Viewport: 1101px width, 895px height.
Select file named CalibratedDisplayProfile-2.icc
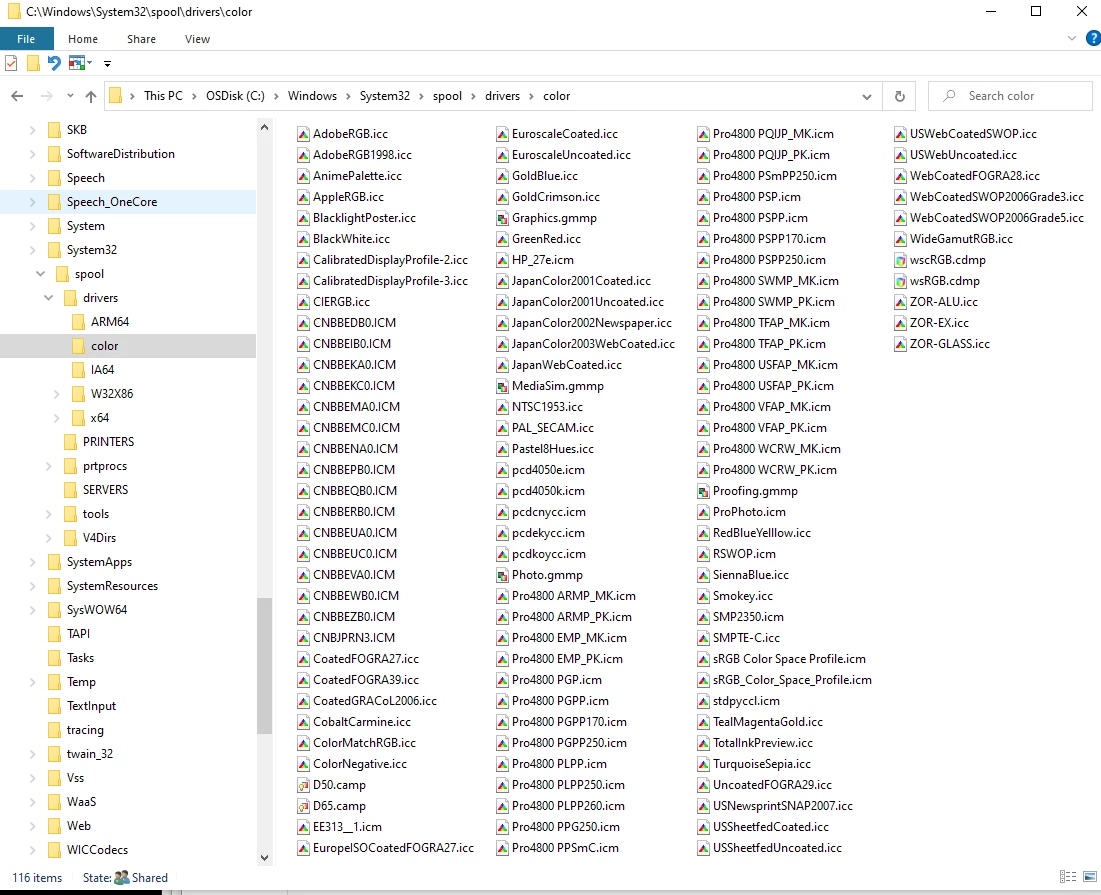click(390, 260)
